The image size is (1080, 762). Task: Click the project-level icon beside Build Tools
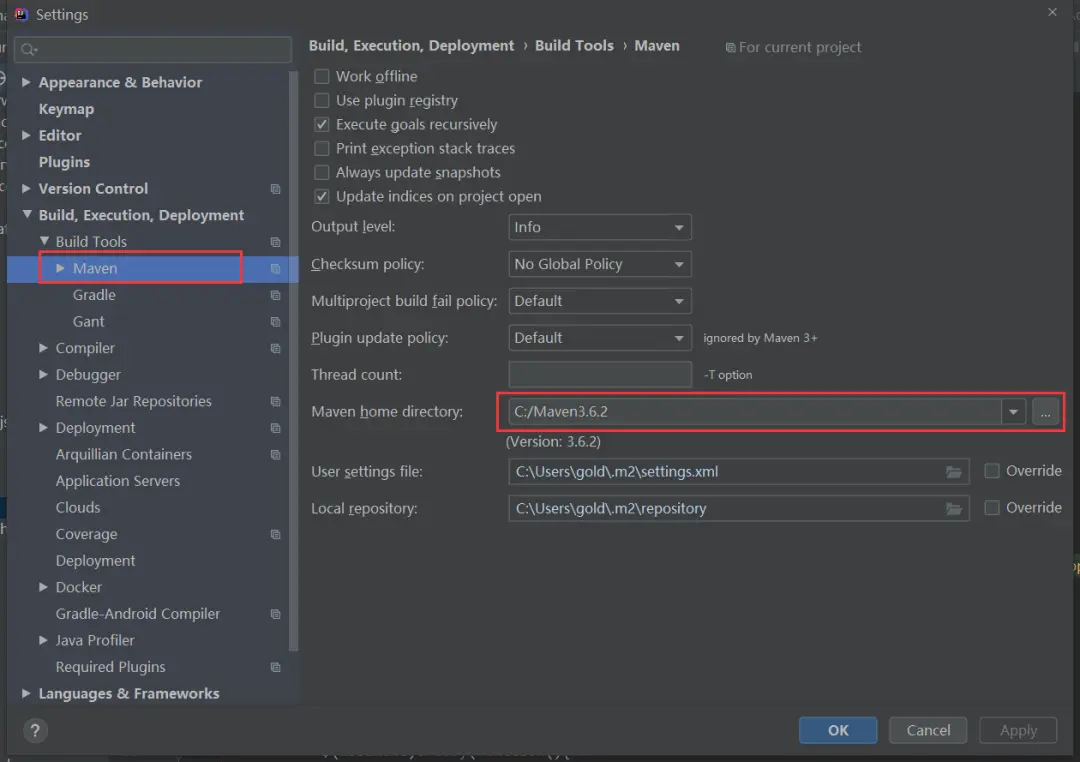[x=276, y=242]
